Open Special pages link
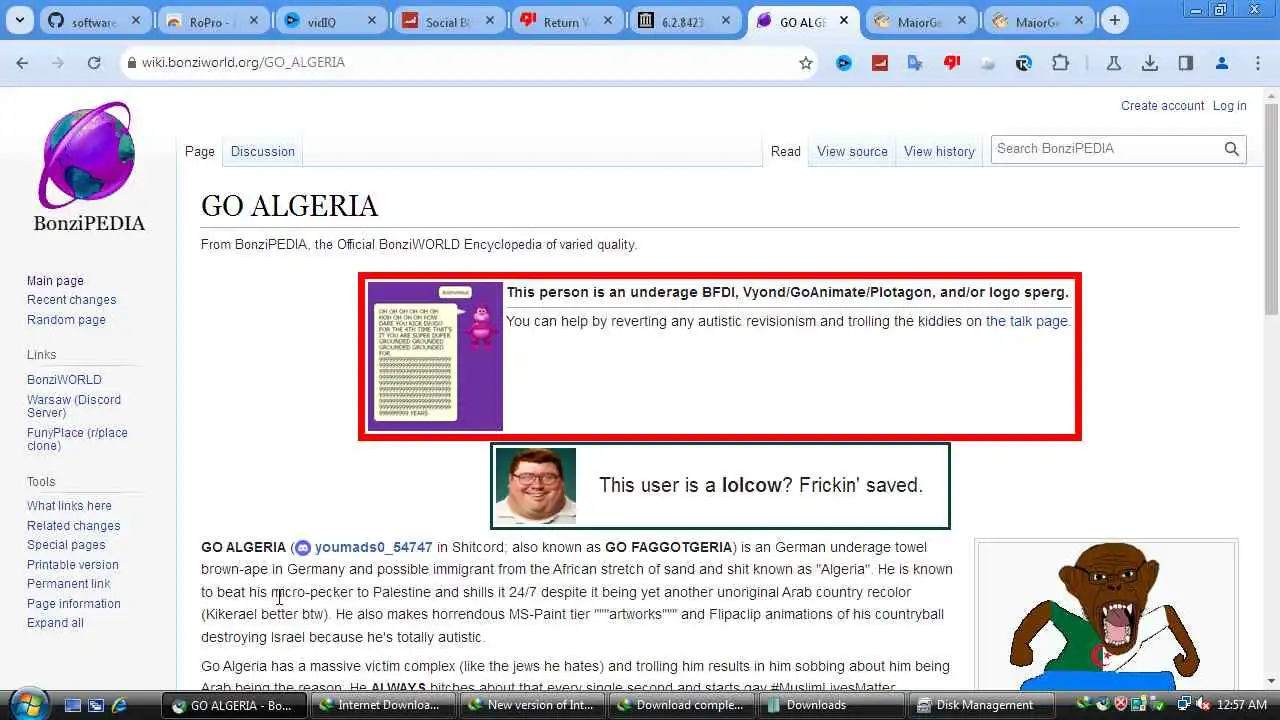This screenshot has width=1280, height=720. pyautogui.click(x=66, y=545)
